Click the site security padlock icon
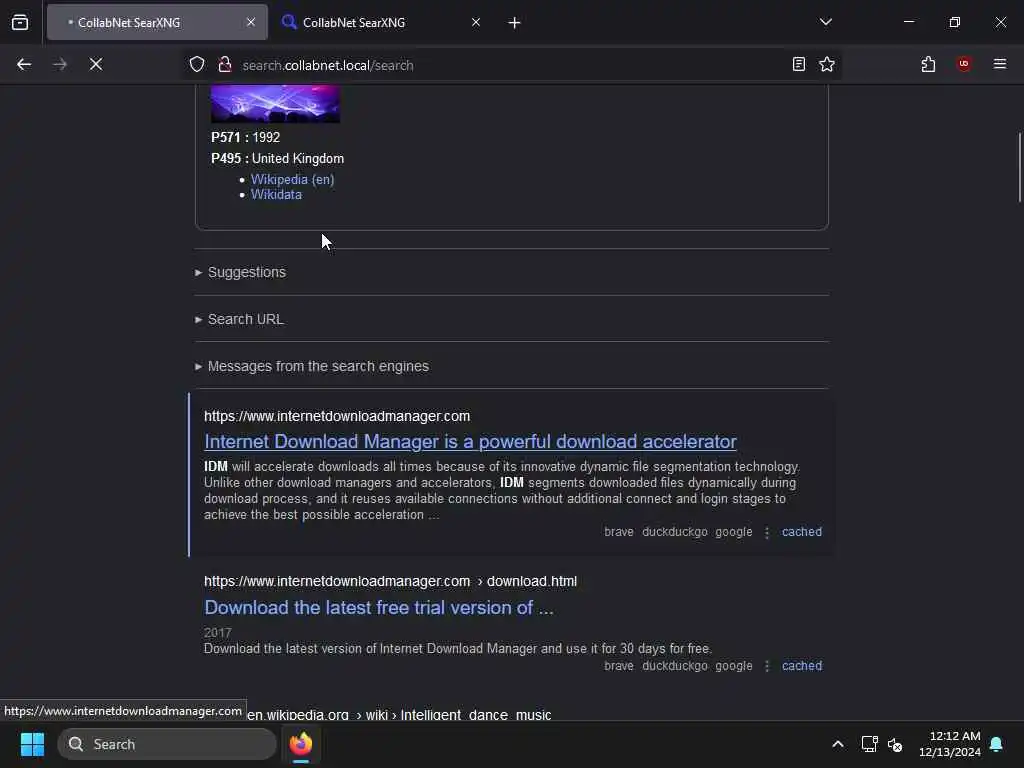The image size is (1024, 768). (225, 65)
